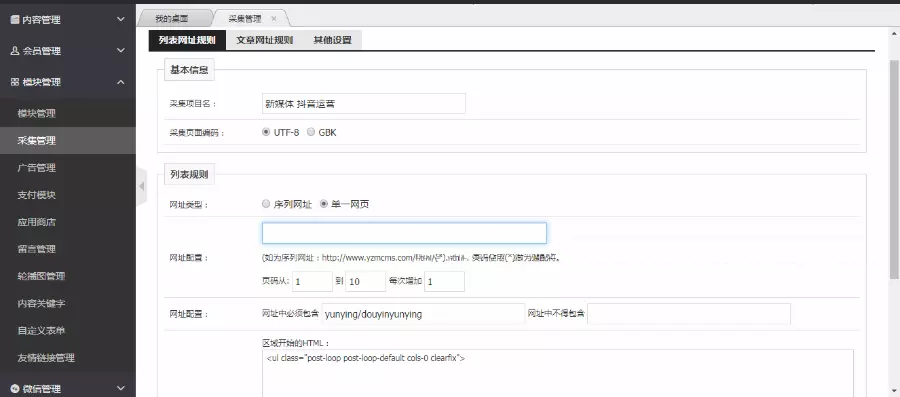The height and width of the screenshot is (397, 900).
Task: Collapse sidebar with the left arrow handle
Action: coord(142,186)
